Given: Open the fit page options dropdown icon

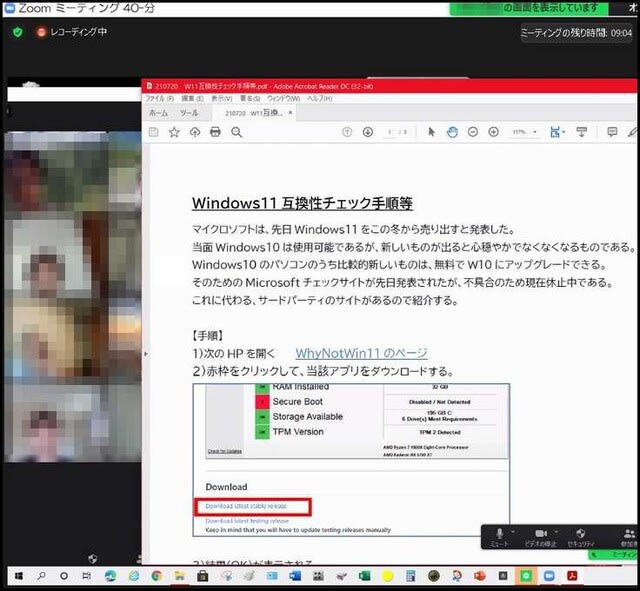Looking at the screenshot, I should click(557, 132).
